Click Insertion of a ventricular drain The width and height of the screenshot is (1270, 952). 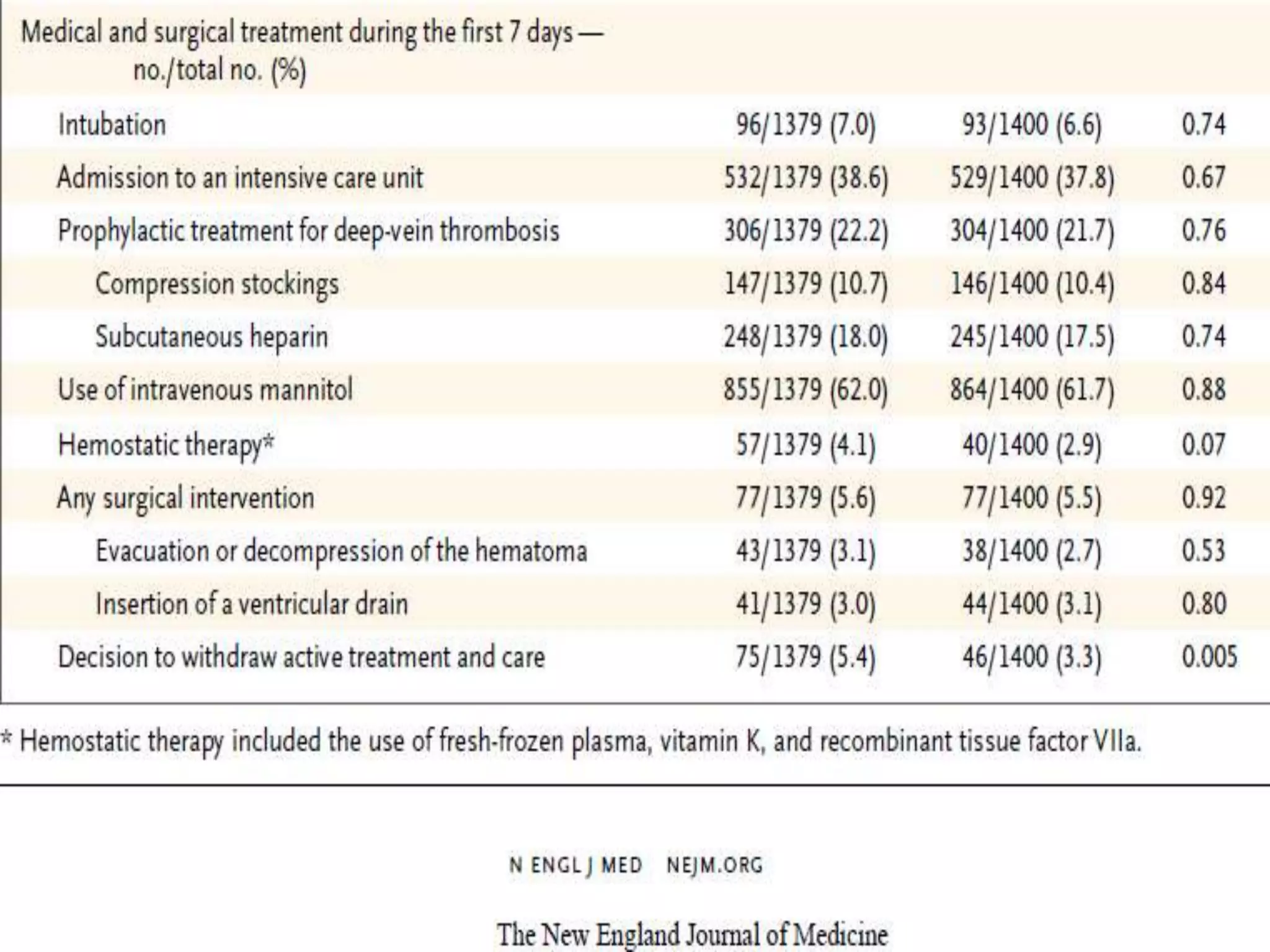click(x=252, y=604)
